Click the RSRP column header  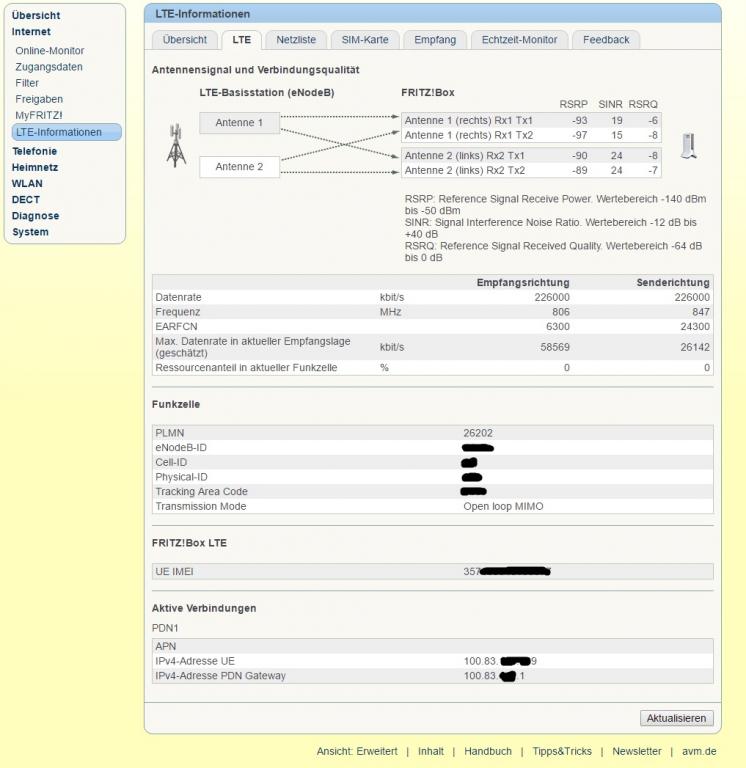click(x=573, y=104)
